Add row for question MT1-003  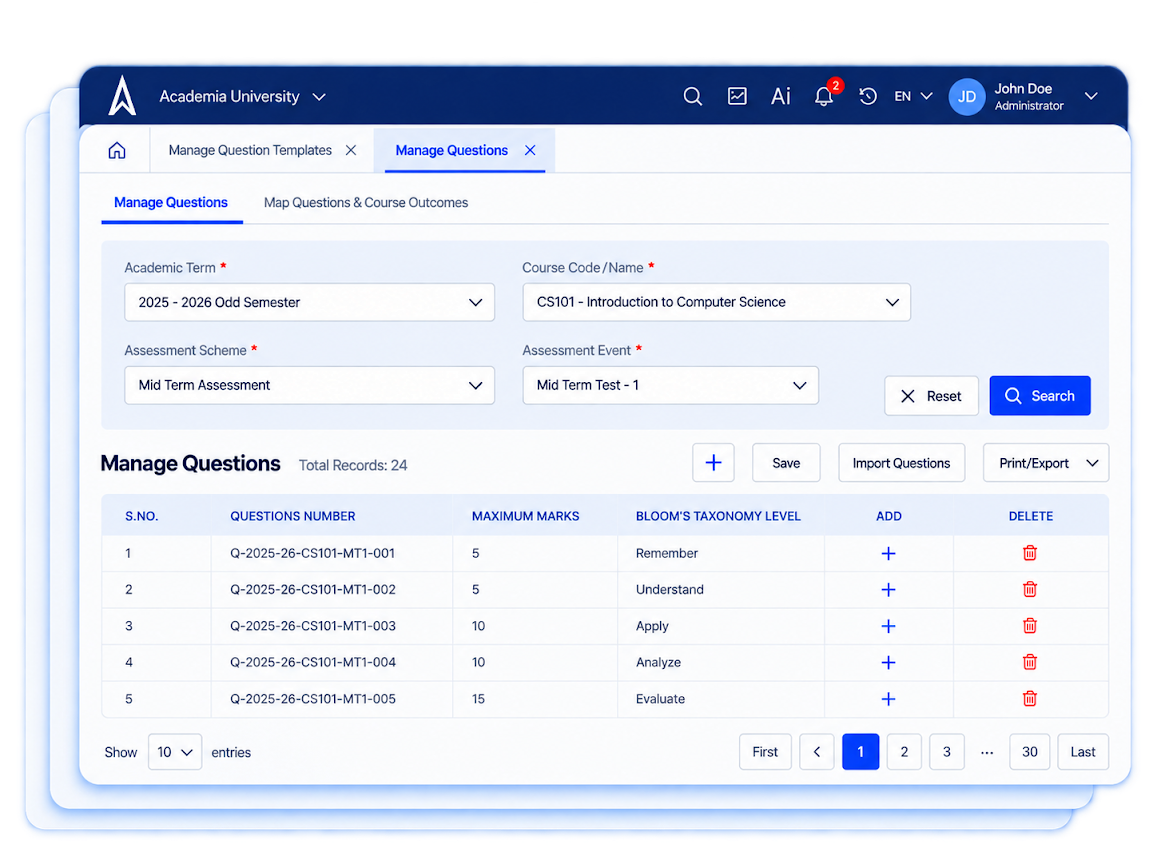pos(888,626)
